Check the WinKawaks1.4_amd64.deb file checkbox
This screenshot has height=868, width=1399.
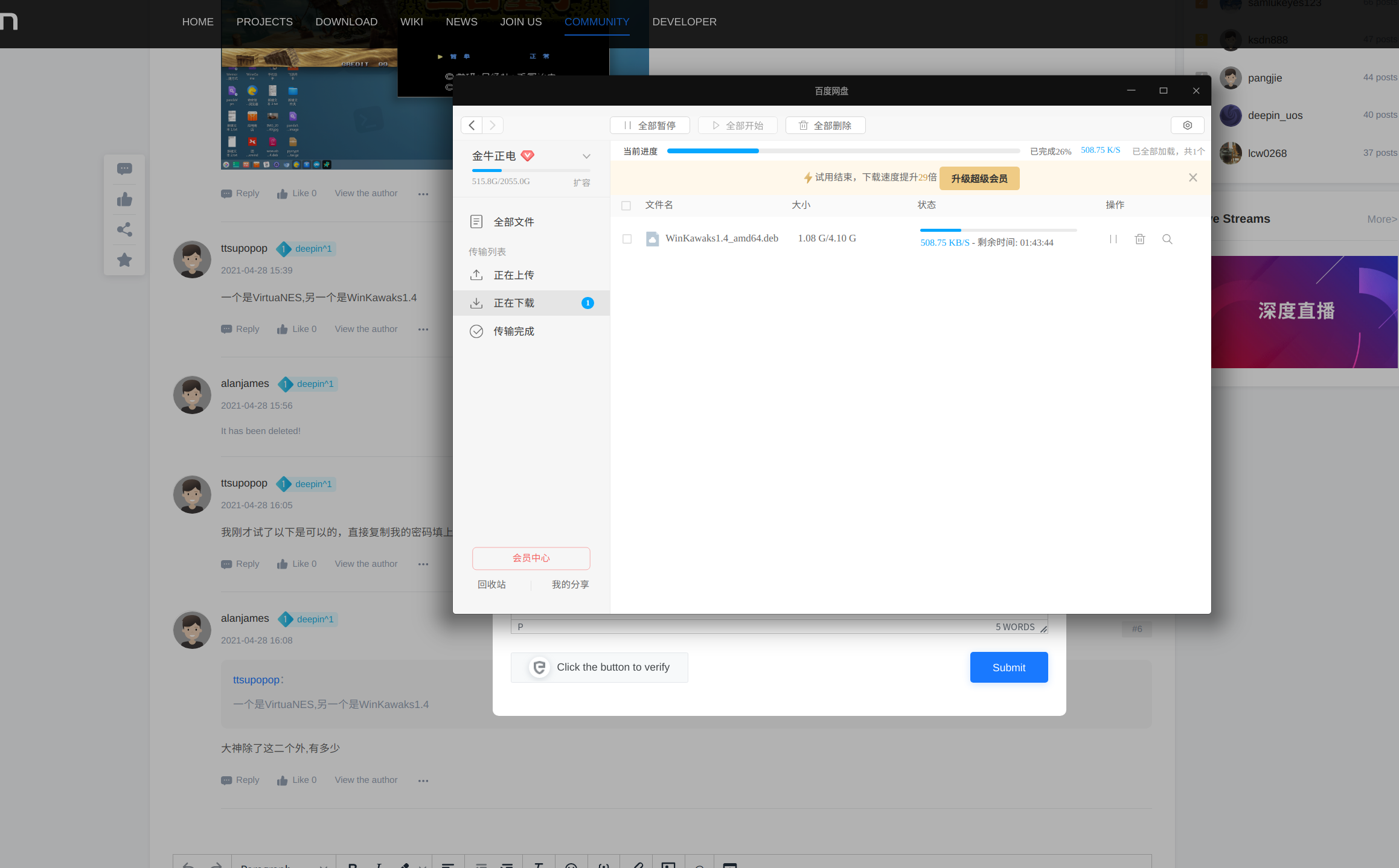[627, 239]
